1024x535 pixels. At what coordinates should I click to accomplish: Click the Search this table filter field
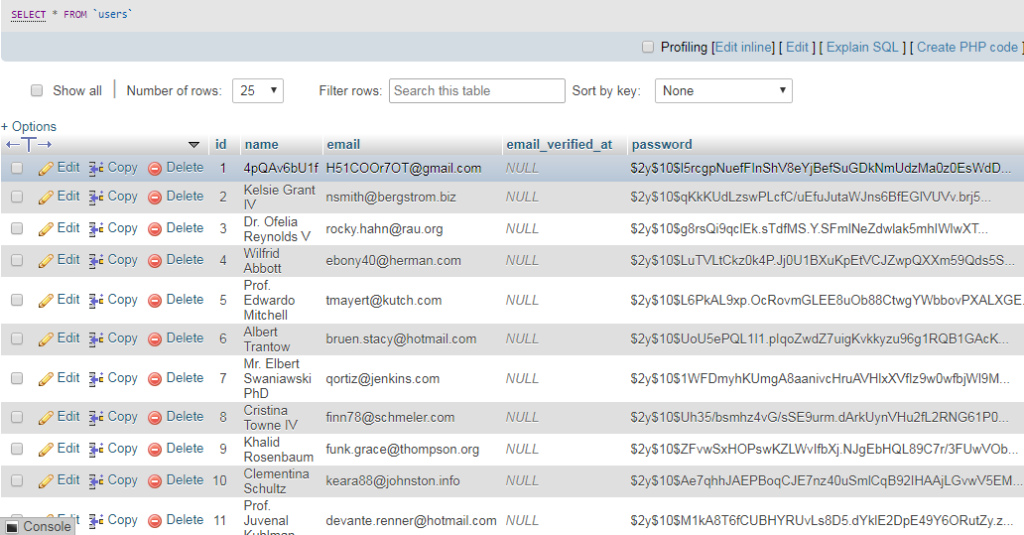(x=476, y=91)
